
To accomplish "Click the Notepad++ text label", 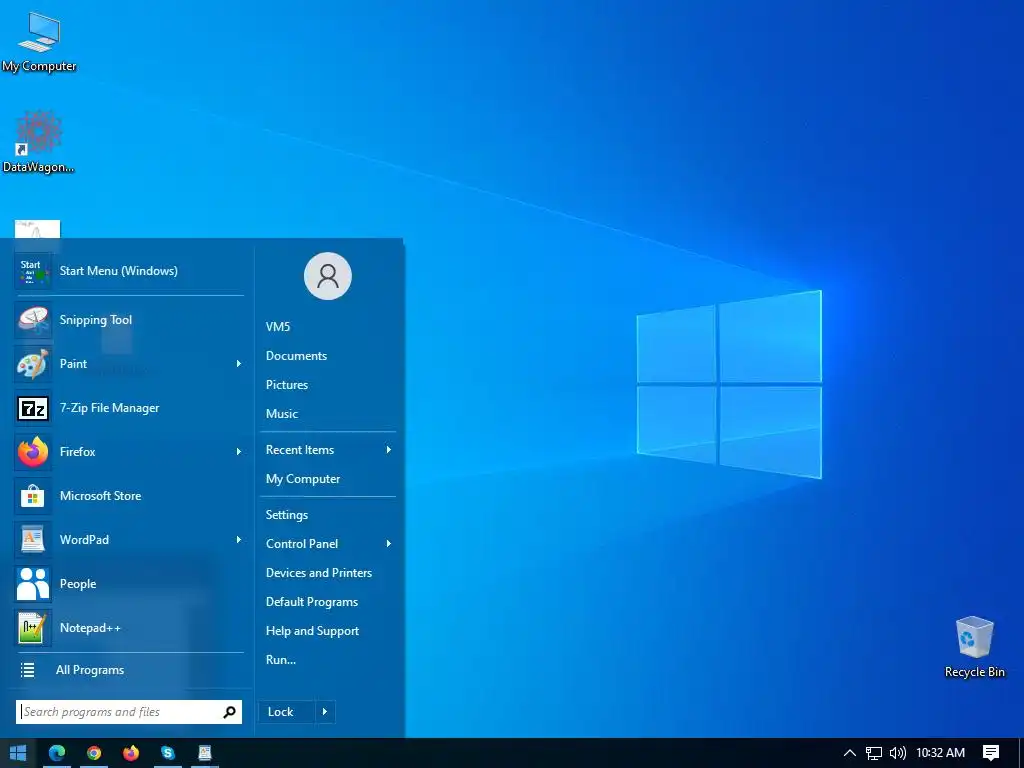I will click(90, 628).
